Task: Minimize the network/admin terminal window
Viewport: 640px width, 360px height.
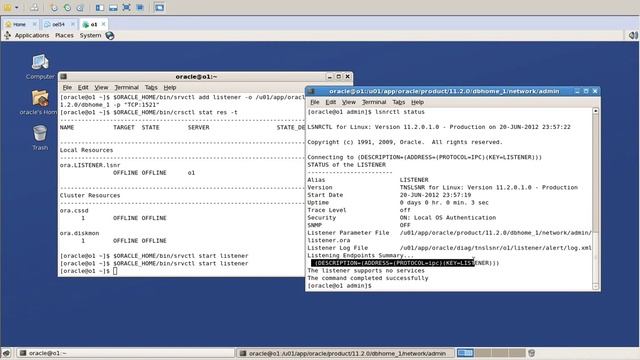Action: click(577, 91)
